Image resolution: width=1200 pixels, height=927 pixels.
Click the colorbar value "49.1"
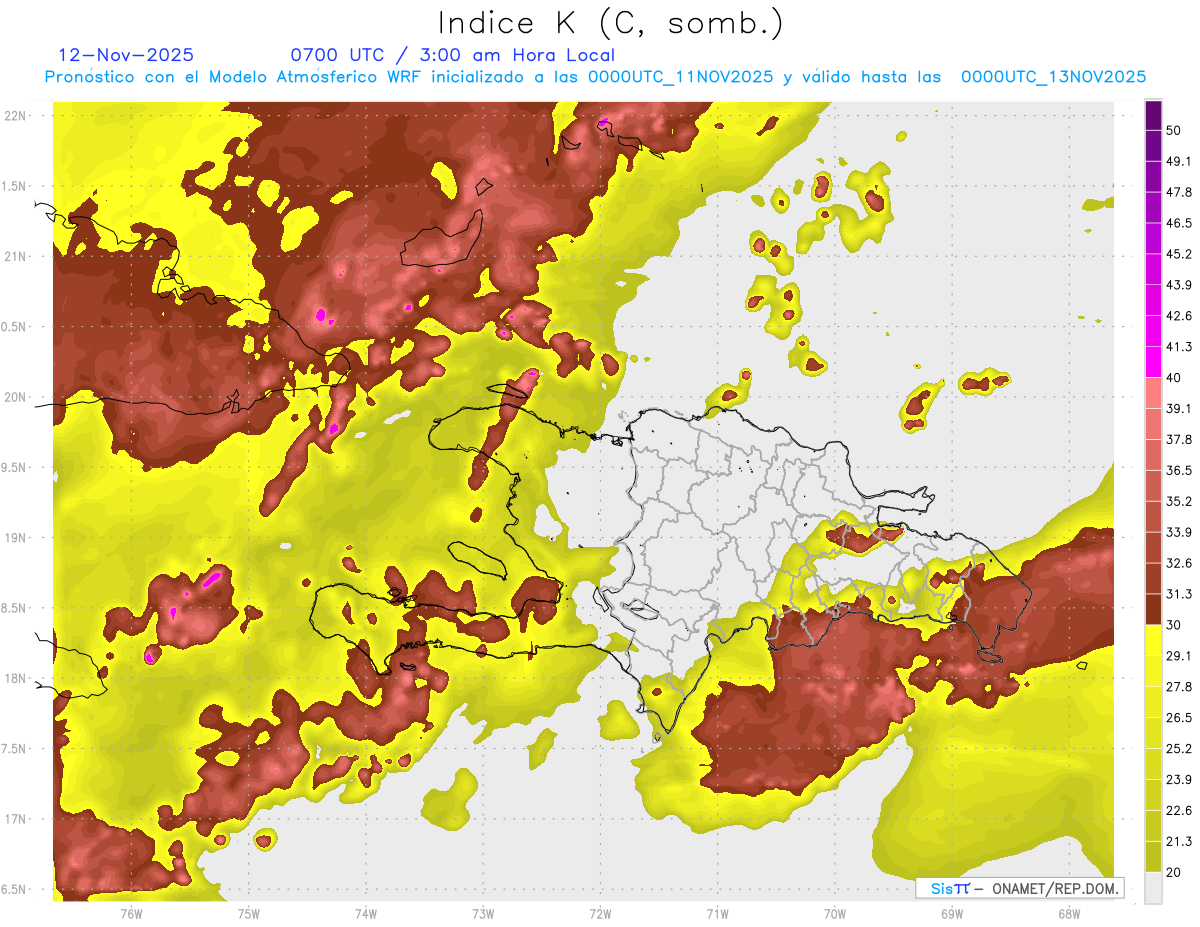tap(1179, 161)
